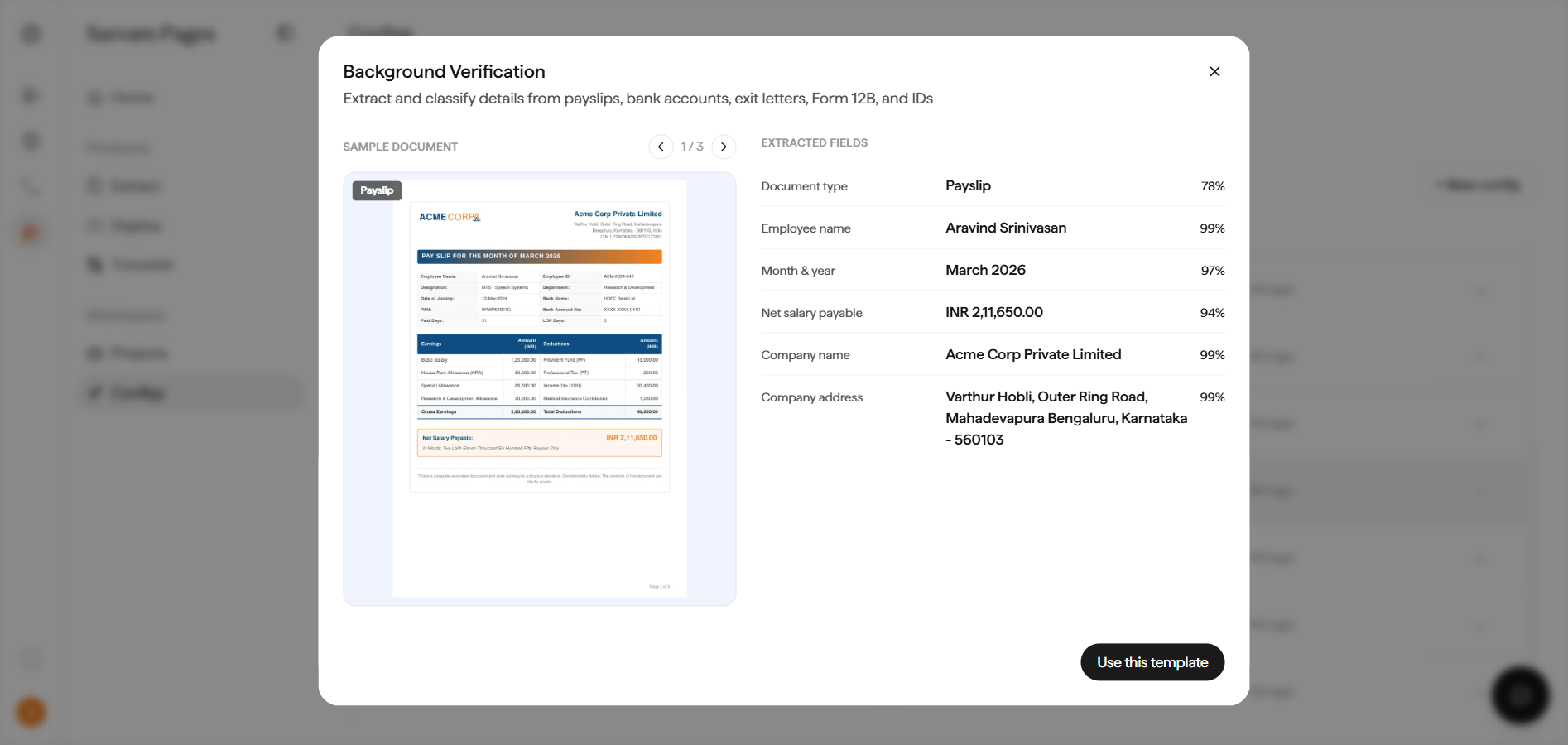1568x745 pixels.
Task: Click the value Aravind Srinivasan
Action: coord(1006,228)
